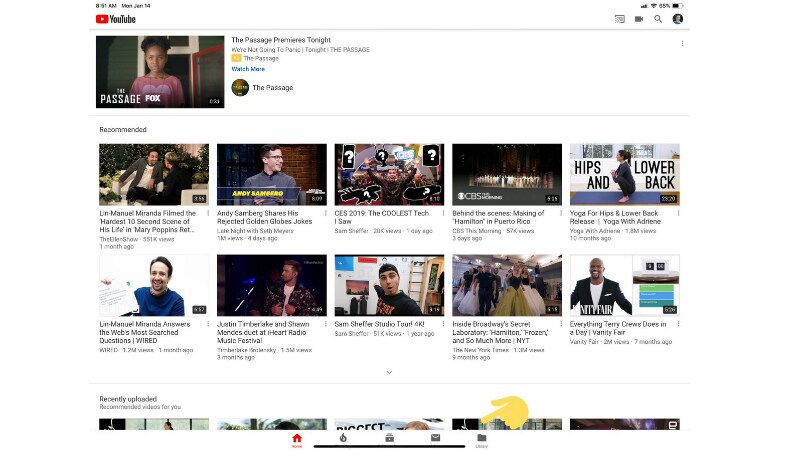Select 'TheEllenShow · 551K views' text
This screenshot has height=450, width=800.
137,239
